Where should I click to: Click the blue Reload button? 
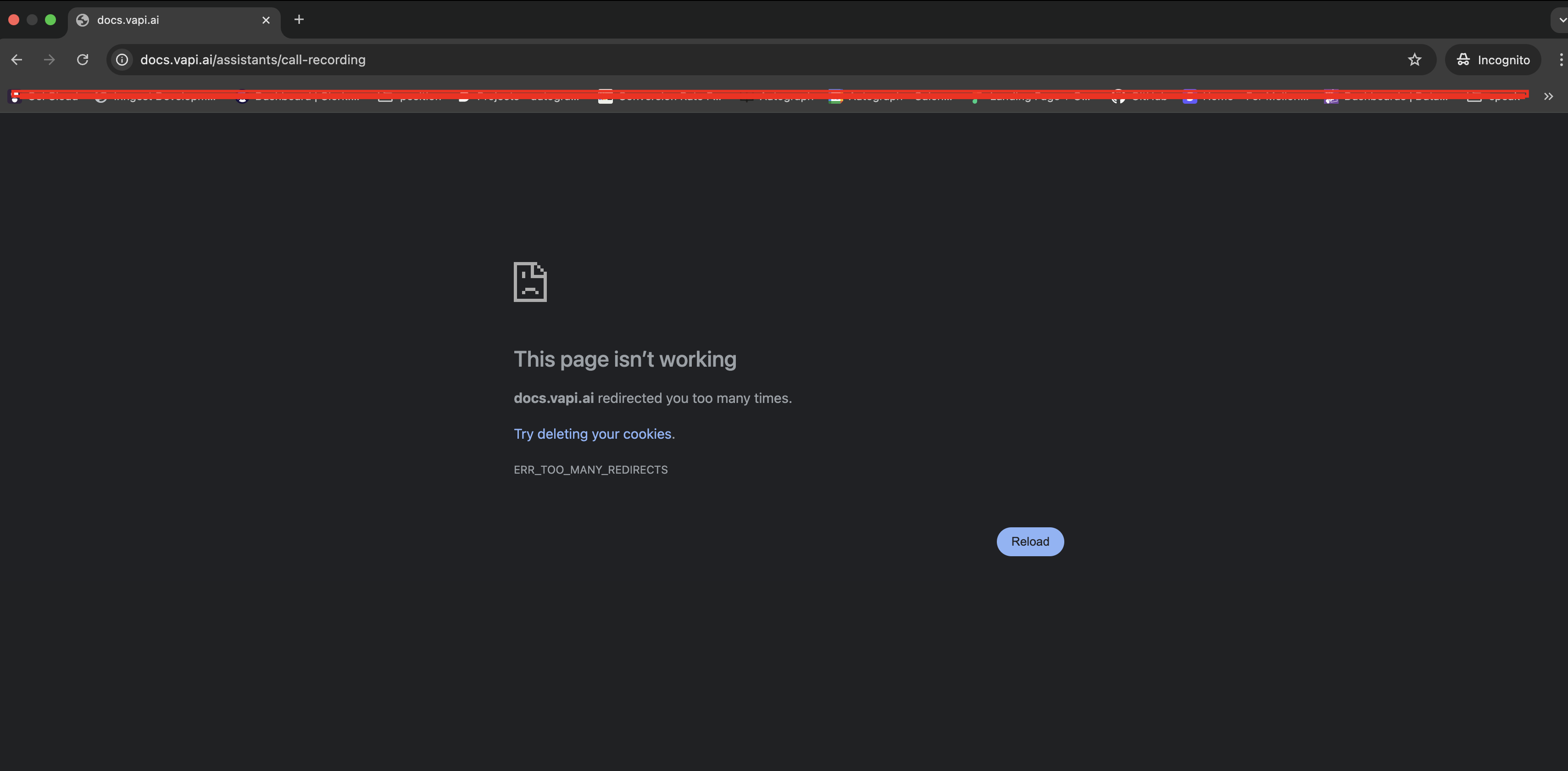tap(1030, 542)
